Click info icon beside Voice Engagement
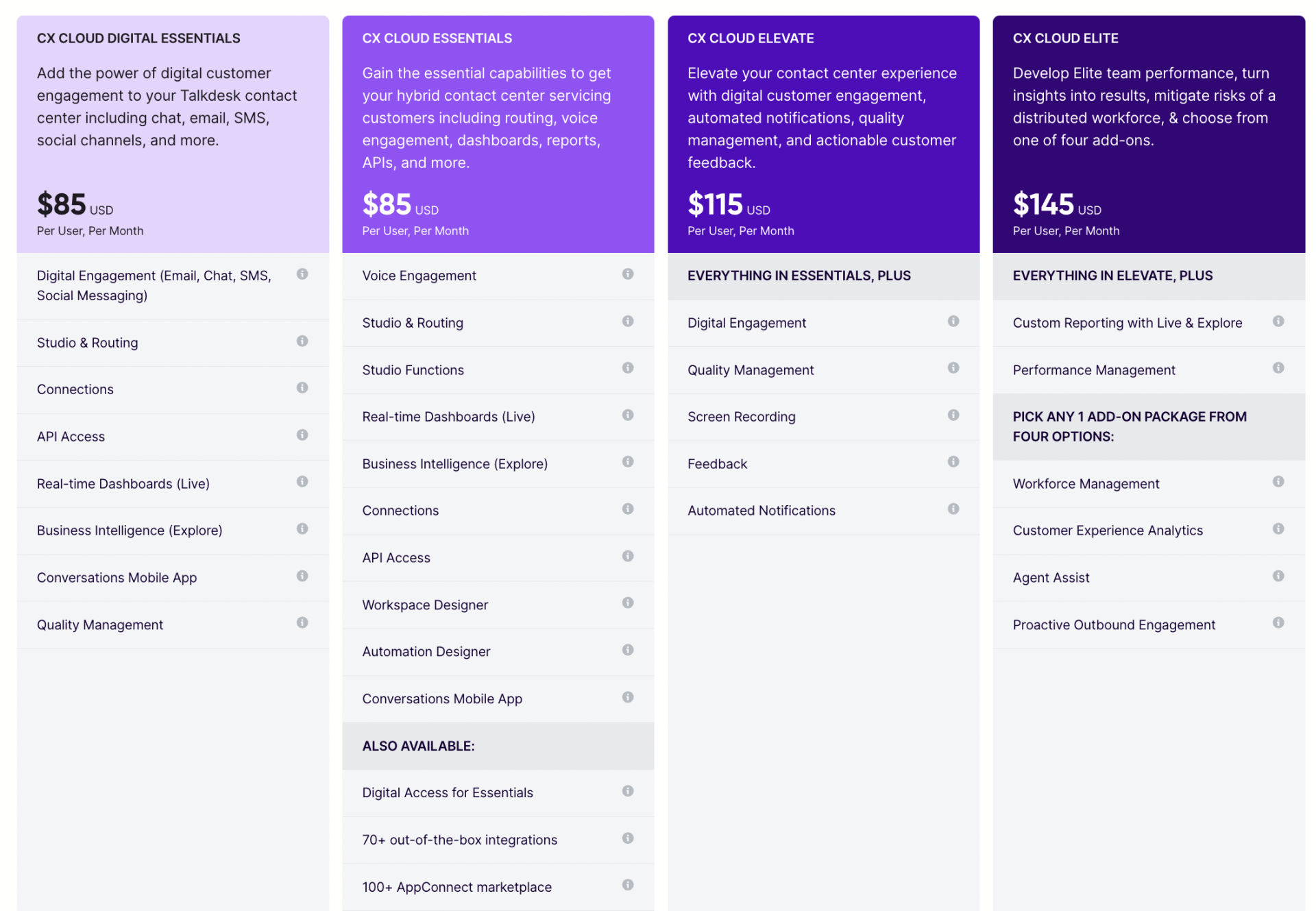Screen dimensions: 1316x911 (x=627, y=274)
